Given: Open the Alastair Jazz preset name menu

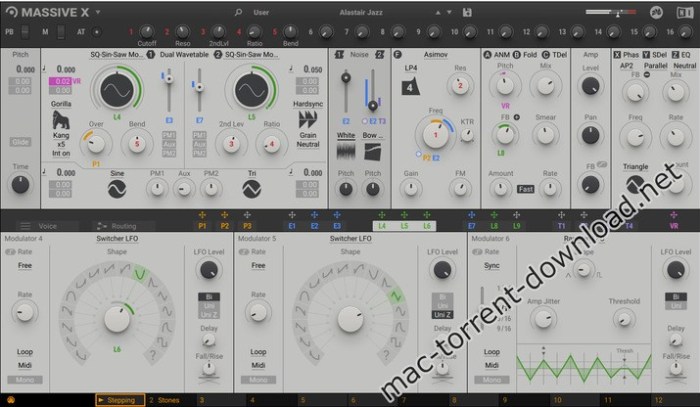Looking at the screenshot, I should [x=361, y=12].
